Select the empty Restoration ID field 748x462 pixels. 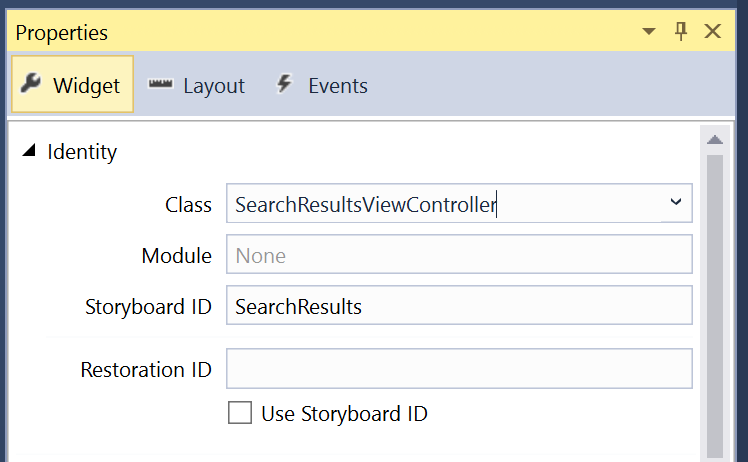(x=459, y=368)
